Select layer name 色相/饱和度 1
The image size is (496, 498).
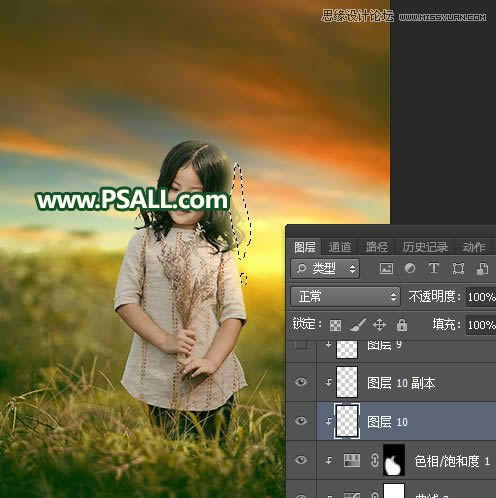(x=452, y=461)
